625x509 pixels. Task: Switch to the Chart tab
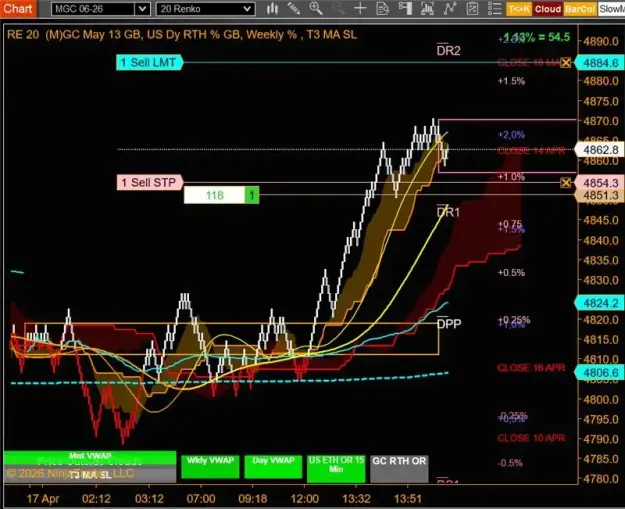coord(18,8)
